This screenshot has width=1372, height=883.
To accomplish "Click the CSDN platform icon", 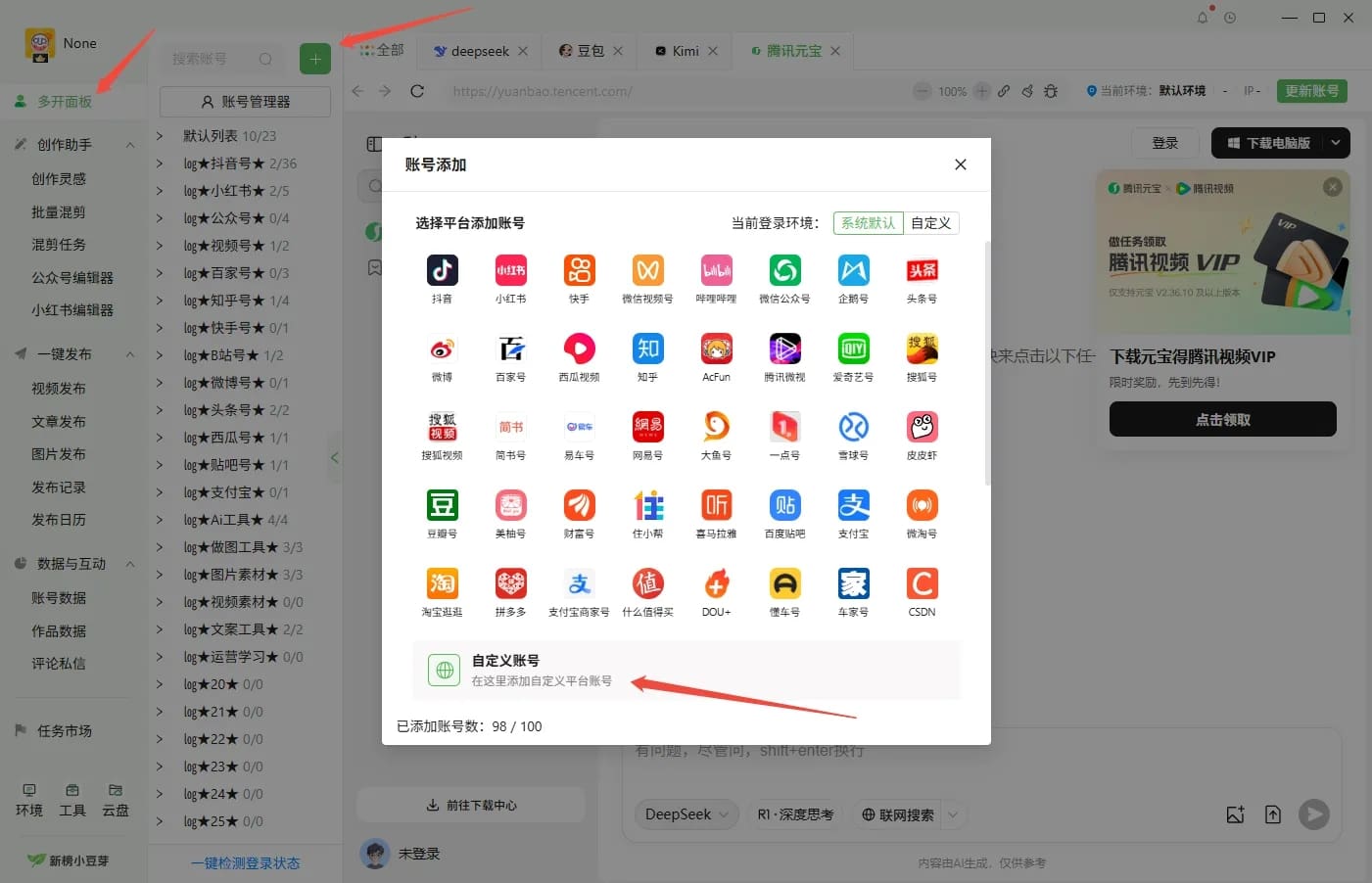I will [x=921, y=583].
